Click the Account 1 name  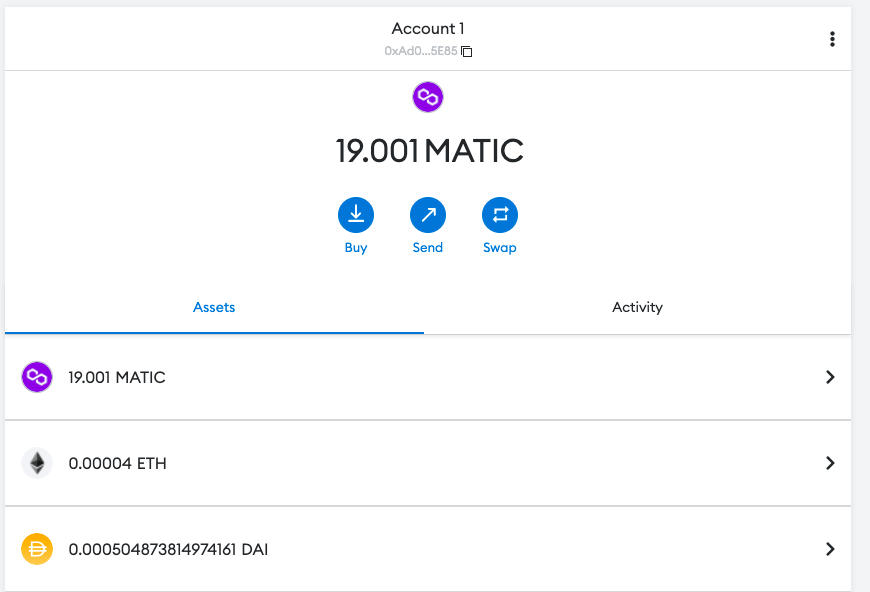click(x=428, y=28)
